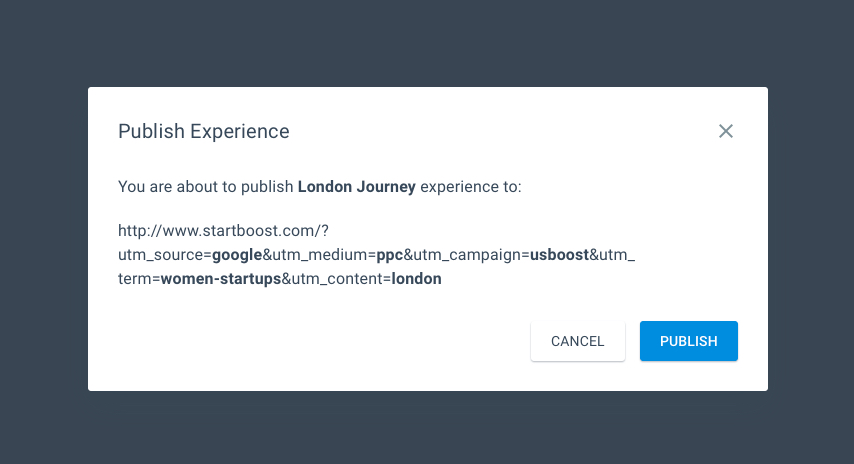The image size is (854, 464).
Task: Click the bold ppc medium value
Action: [x=390, y=255]
